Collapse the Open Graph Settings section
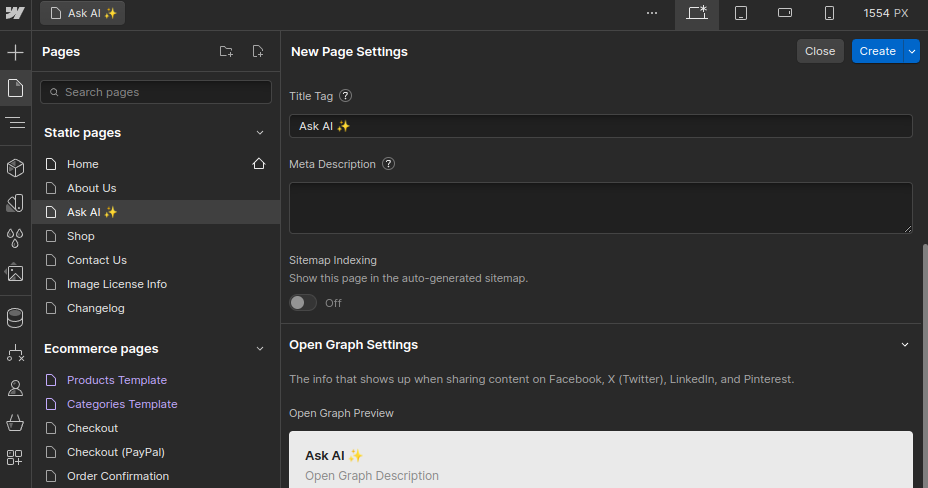The height and width of the screenshot is (488, 928). [905, 345]
